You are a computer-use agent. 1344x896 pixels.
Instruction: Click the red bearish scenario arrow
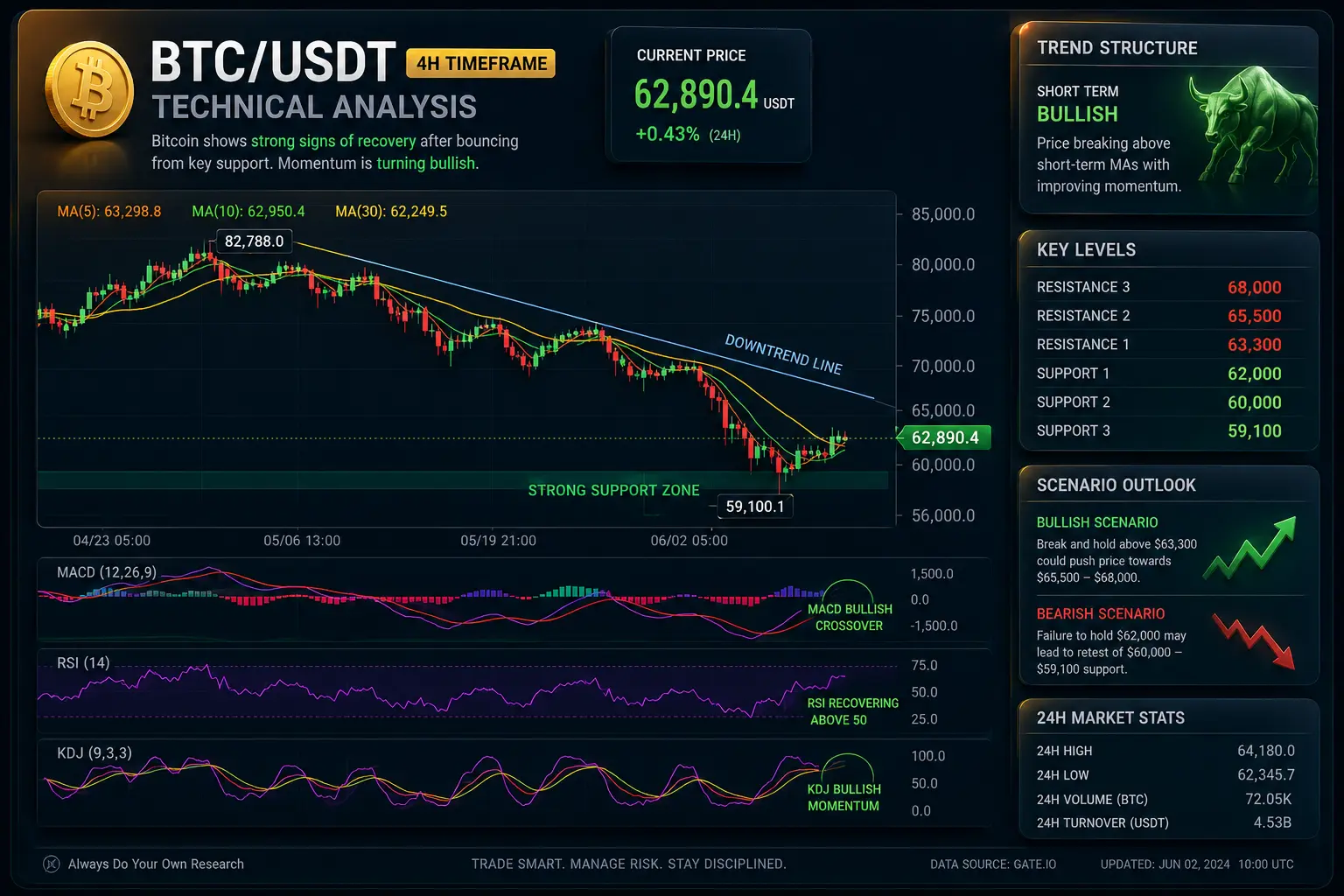pyautogui.click(x=1253, y=641)
